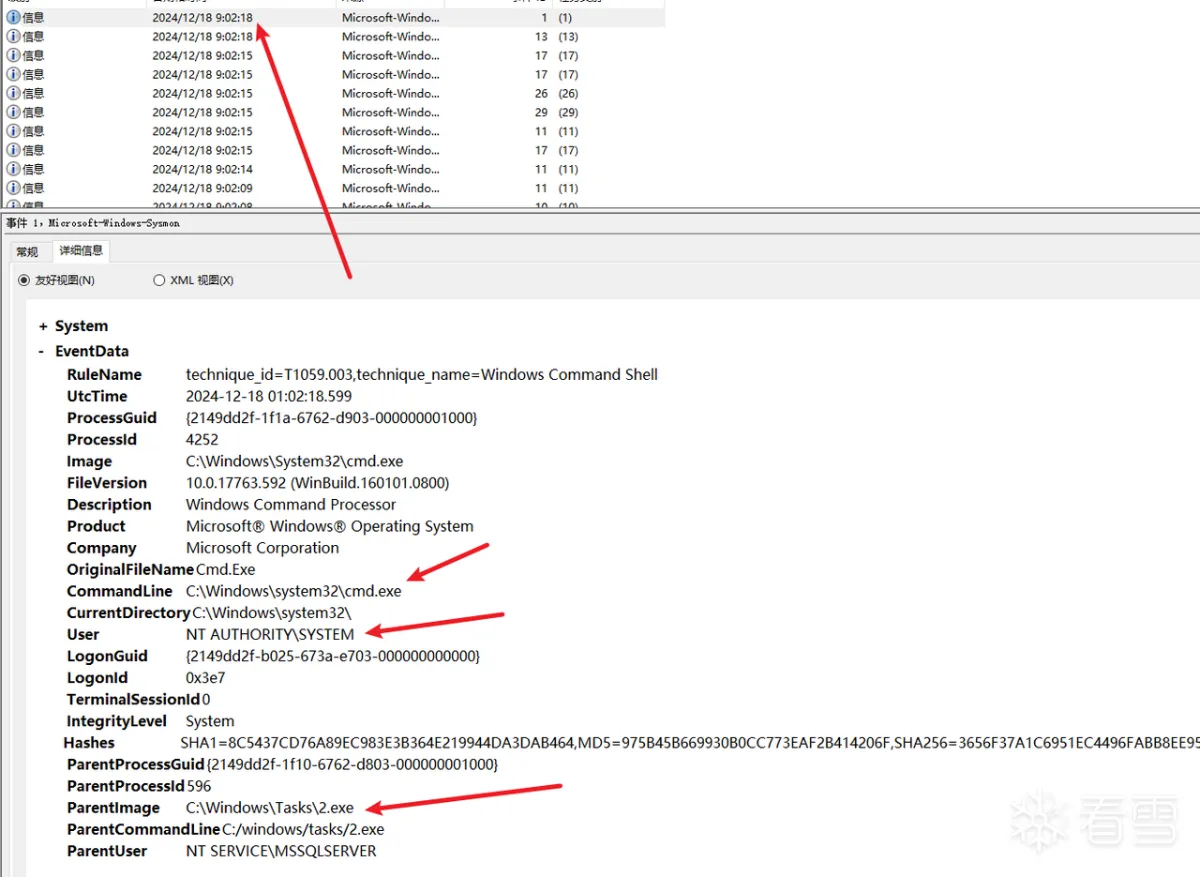The image size is (1200, 877).
Task: Click the Hashes value starting SHA1=8C5437
Action: tap(690, 743)
